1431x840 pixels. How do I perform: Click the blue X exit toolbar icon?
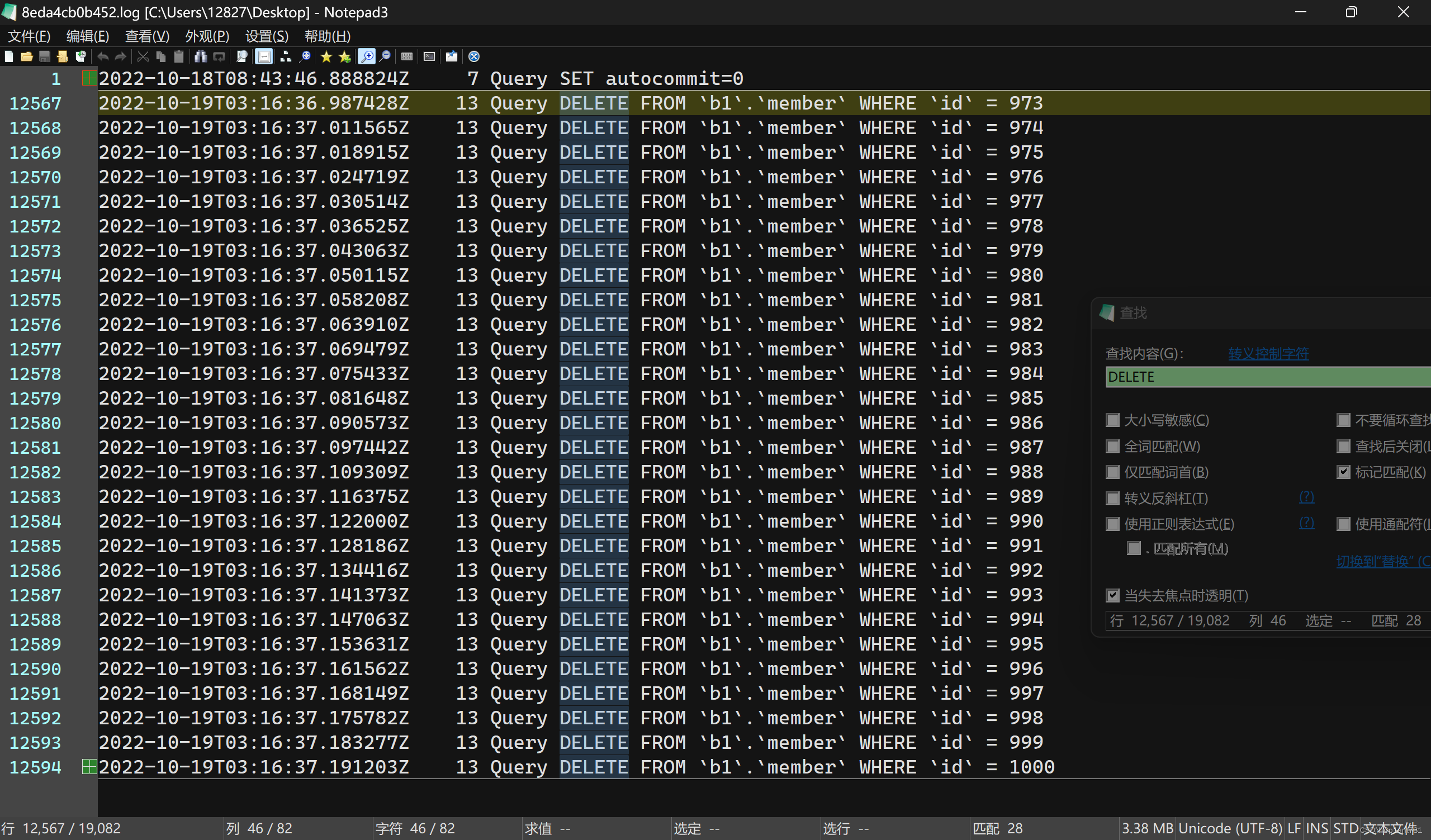474,56
